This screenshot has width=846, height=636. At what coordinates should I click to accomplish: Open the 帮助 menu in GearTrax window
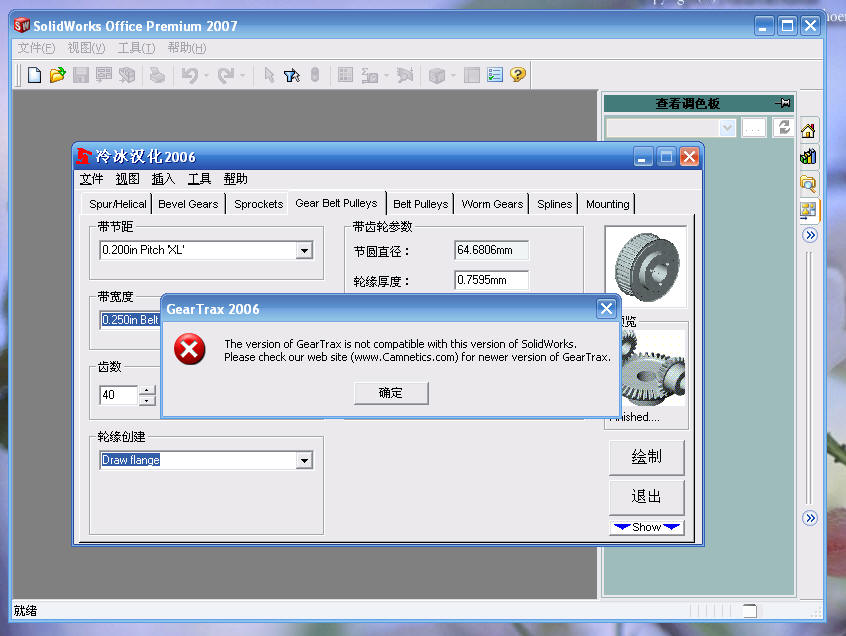(235, 179)
